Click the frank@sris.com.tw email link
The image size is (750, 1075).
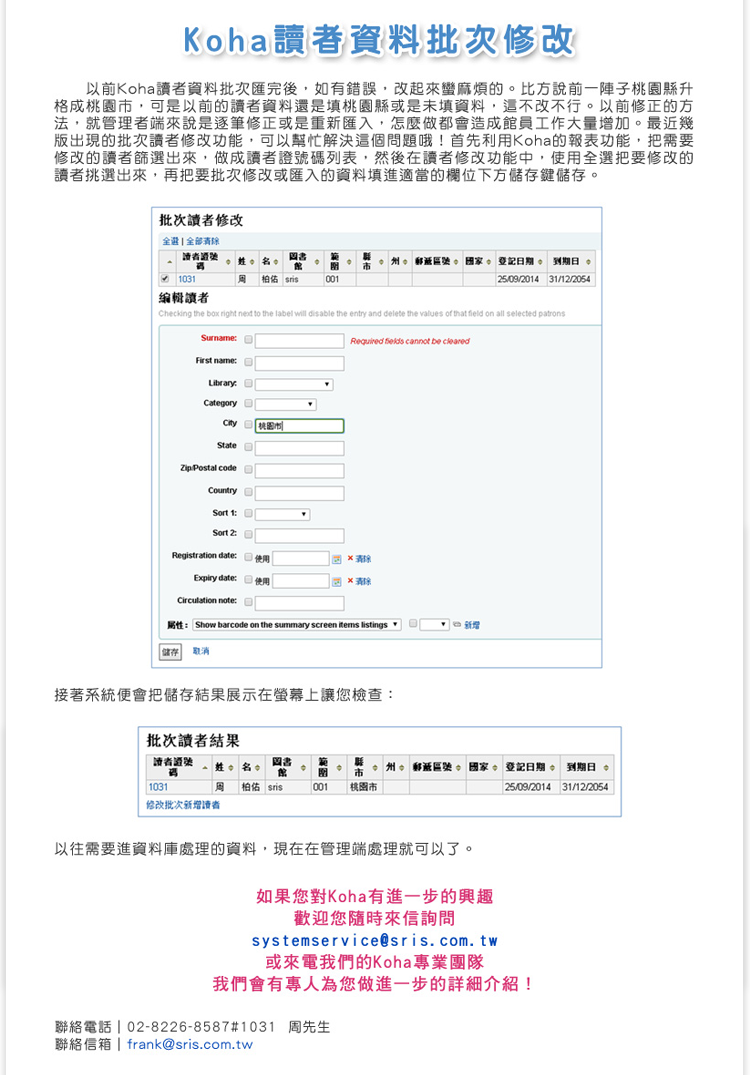point(190,1044)
